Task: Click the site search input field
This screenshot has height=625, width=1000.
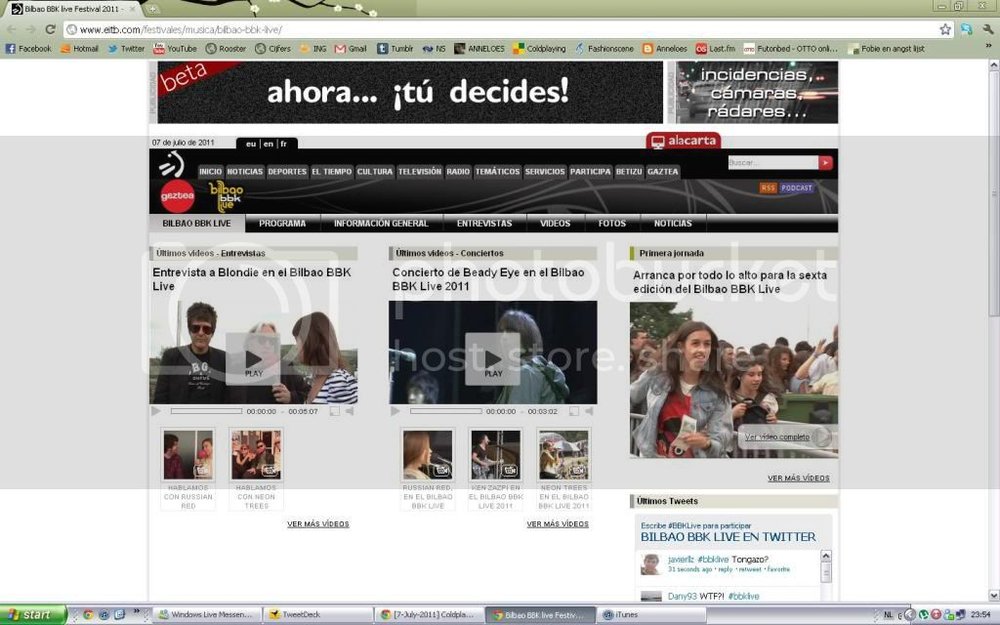Action: [773, 163]
